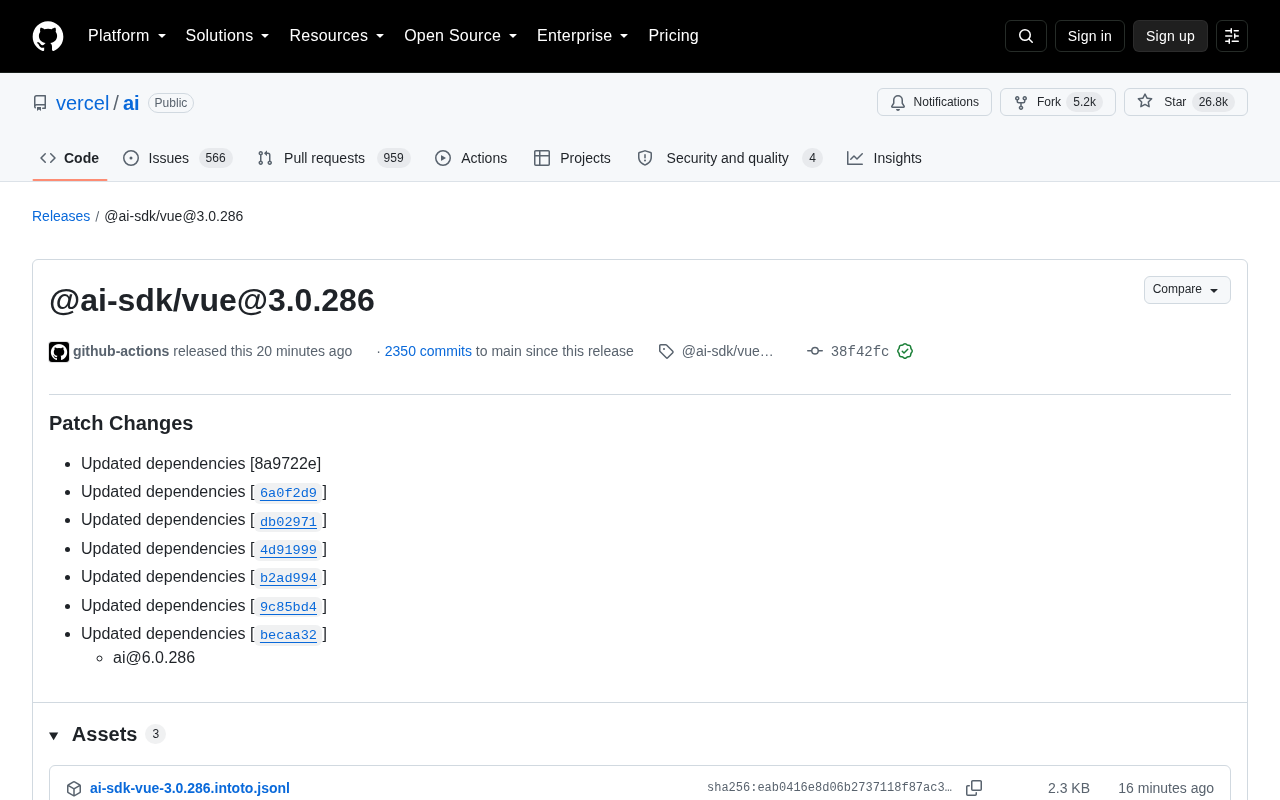
Task: Download ai-sdk-vue-3.0.286.intoto.jsonl
Action: pyautogui.click(x=190, y=788)
